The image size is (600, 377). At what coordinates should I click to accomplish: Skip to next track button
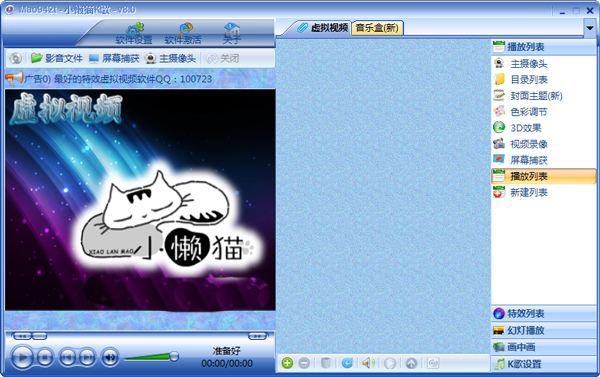pos(88,357)
